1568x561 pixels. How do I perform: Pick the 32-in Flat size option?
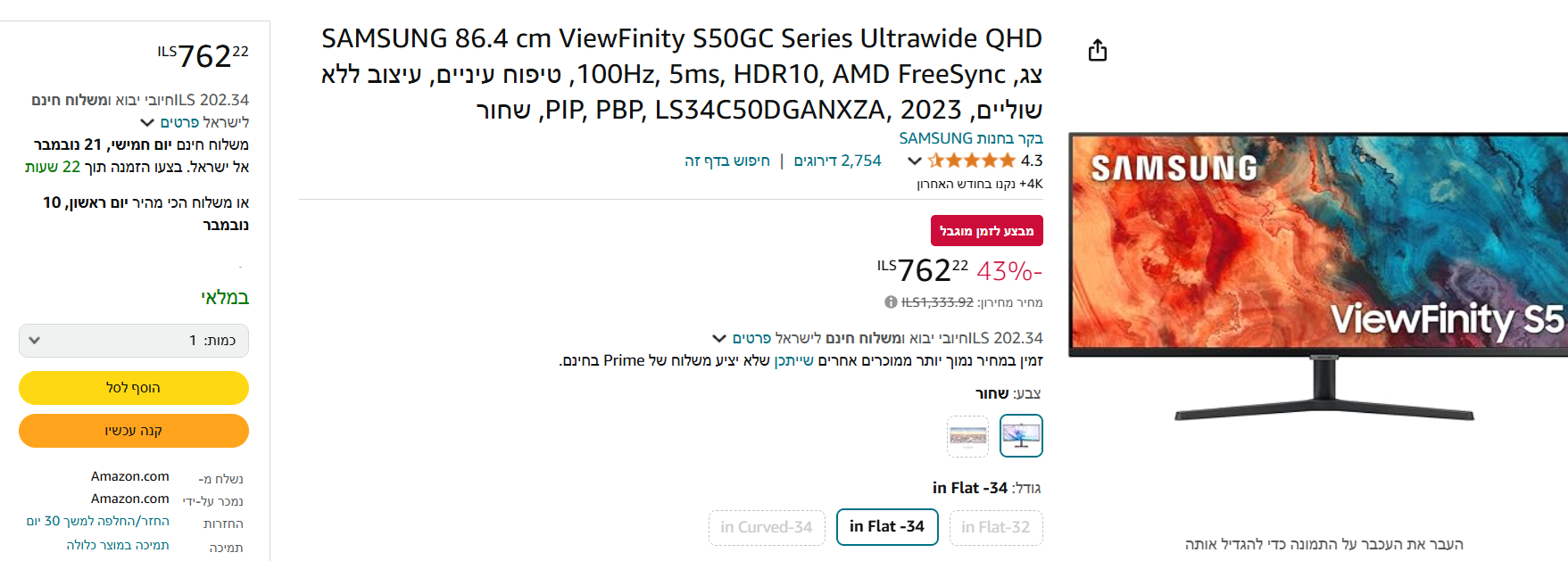[x=995, y=527]
